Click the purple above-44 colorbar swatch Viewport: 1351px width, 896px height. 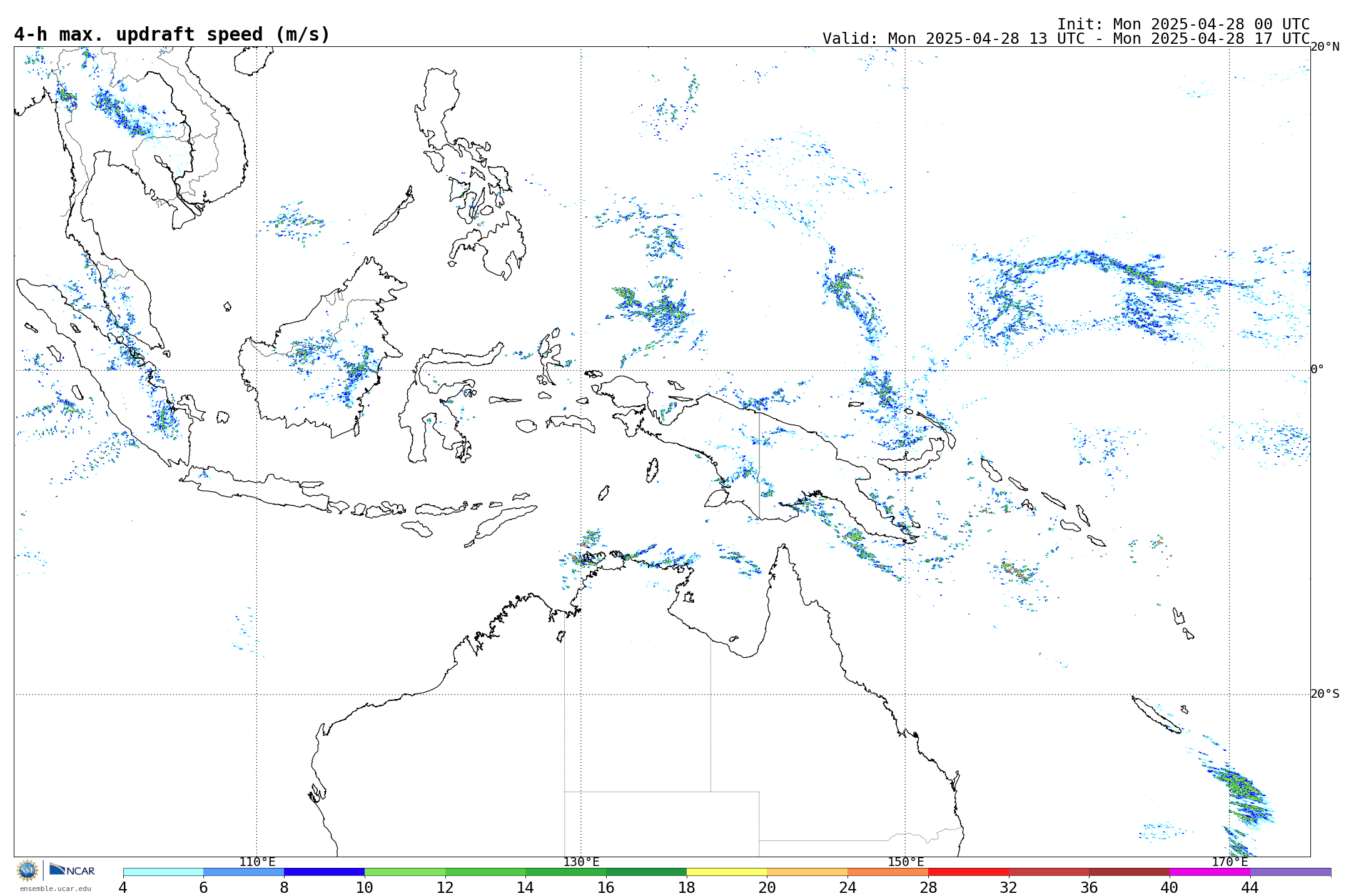click(1290, 872)
